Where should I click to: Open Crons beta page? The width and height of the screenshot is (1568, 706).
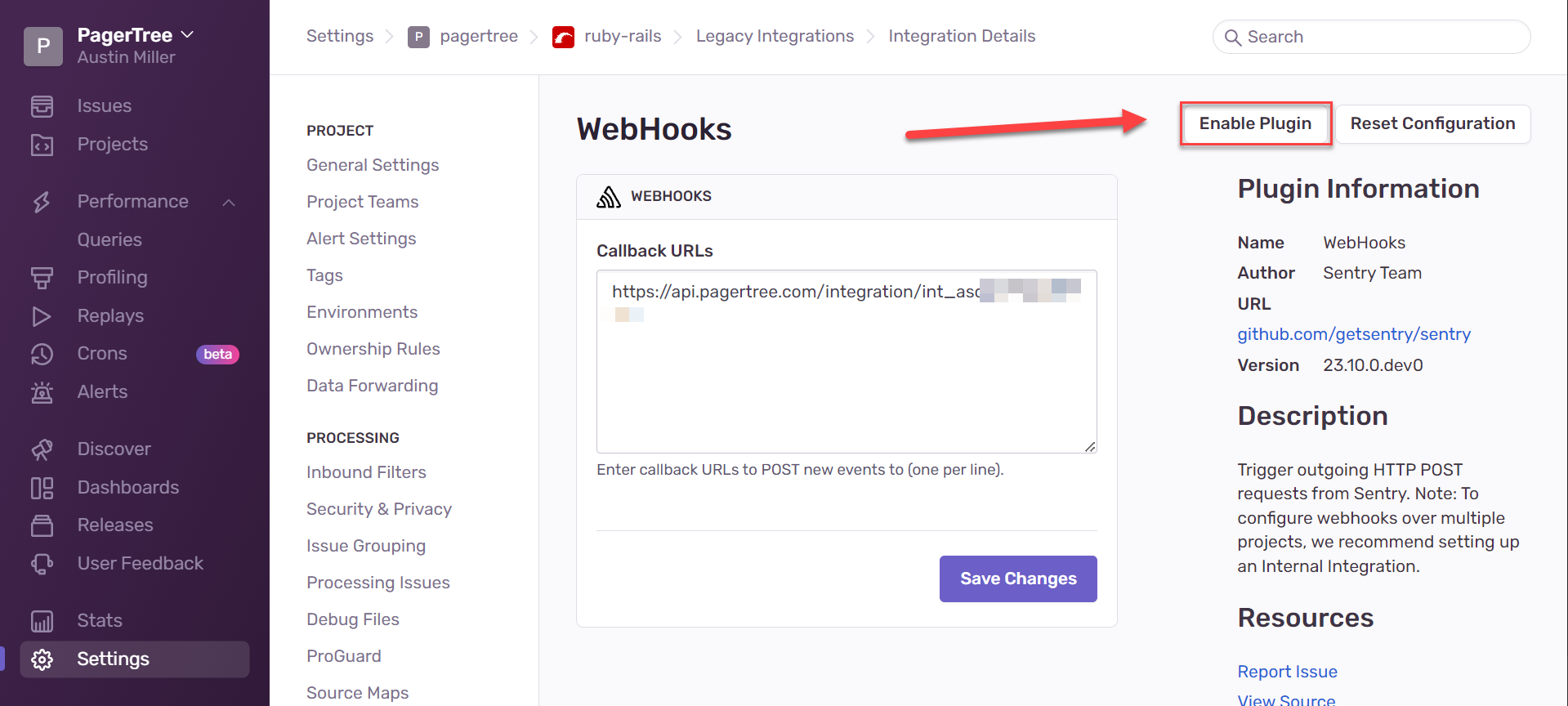tap(102, 354)
